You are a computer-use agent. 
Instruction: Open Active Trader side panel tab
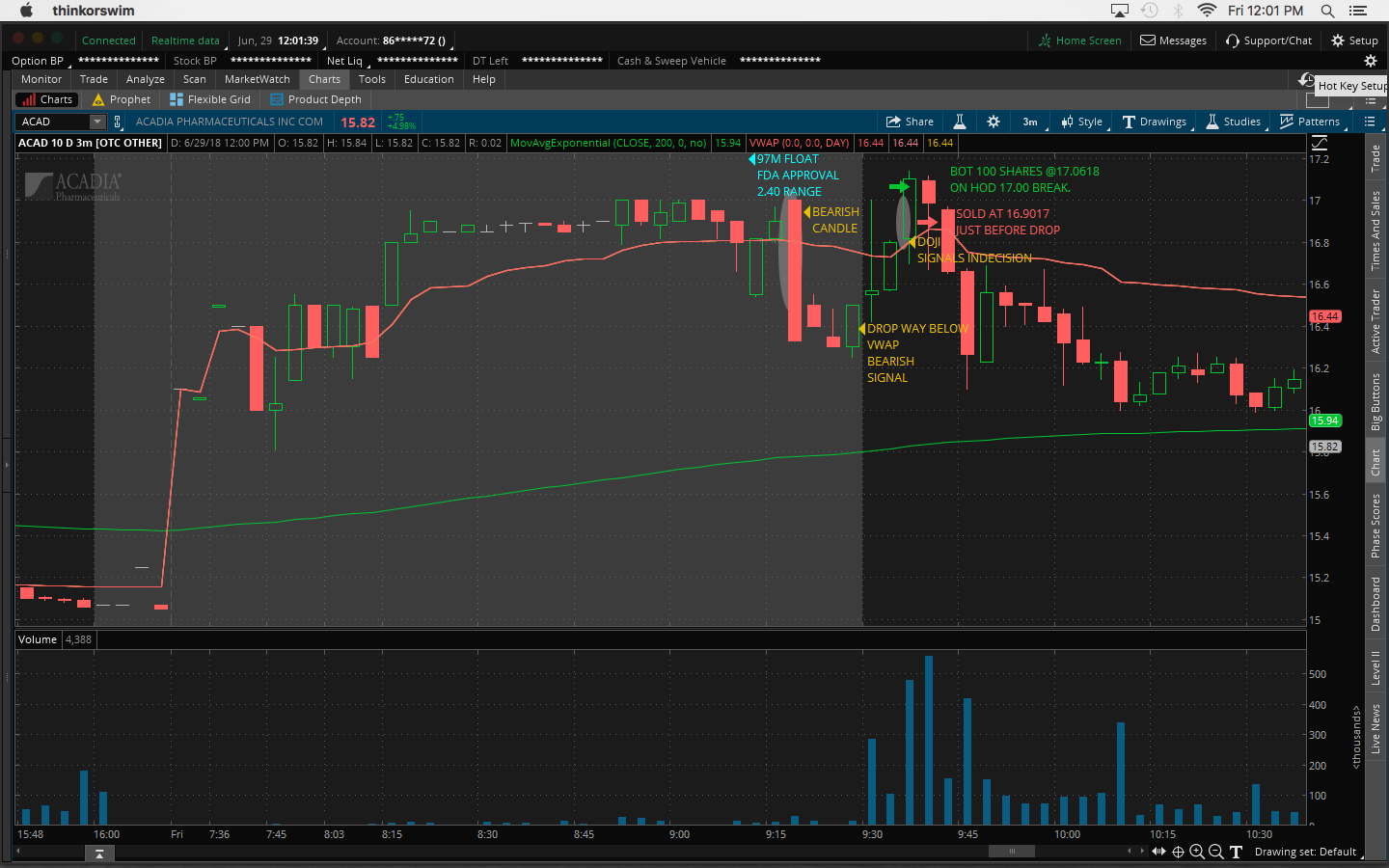[x=1375, y=322]
